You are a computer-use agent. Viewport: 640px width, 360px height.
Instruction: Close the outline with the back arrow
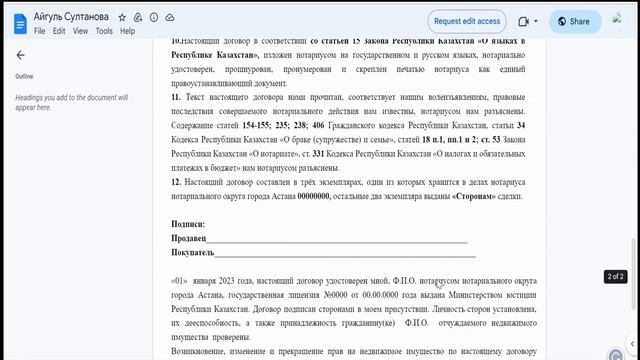tap(20, 55)
